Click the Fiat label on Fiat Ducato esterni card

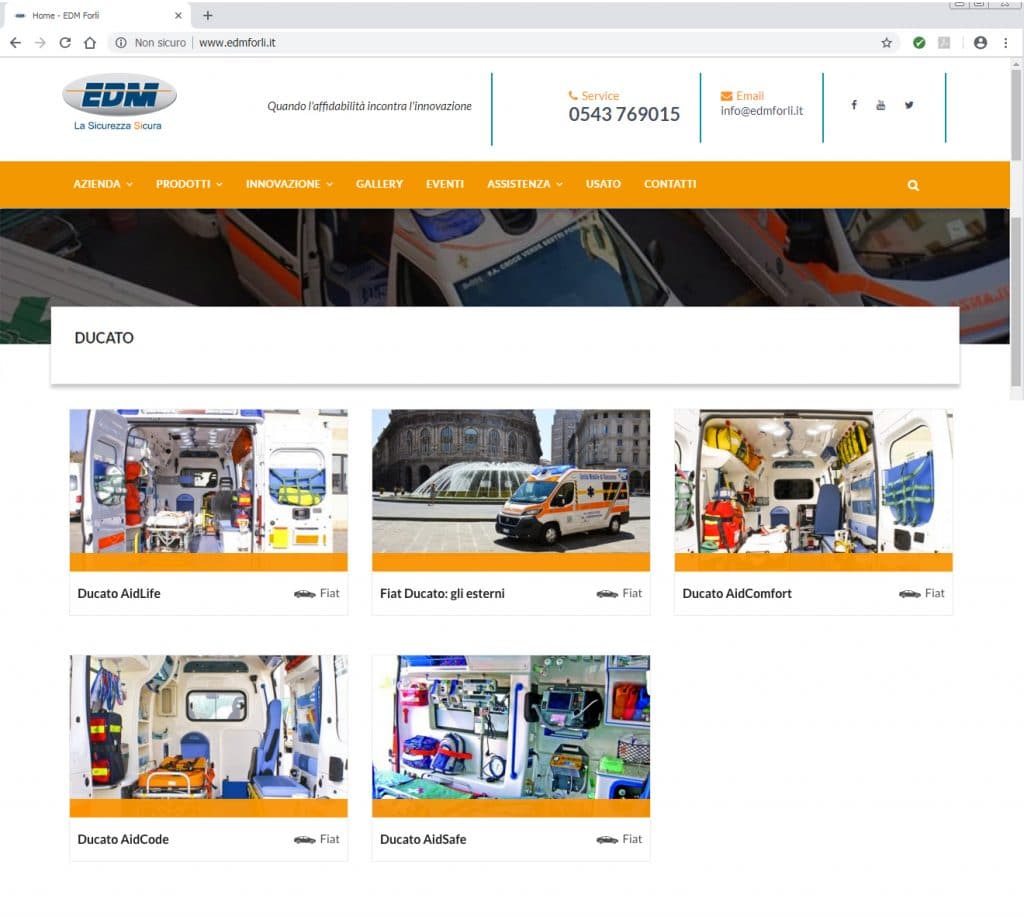click(x=632, y=593)
